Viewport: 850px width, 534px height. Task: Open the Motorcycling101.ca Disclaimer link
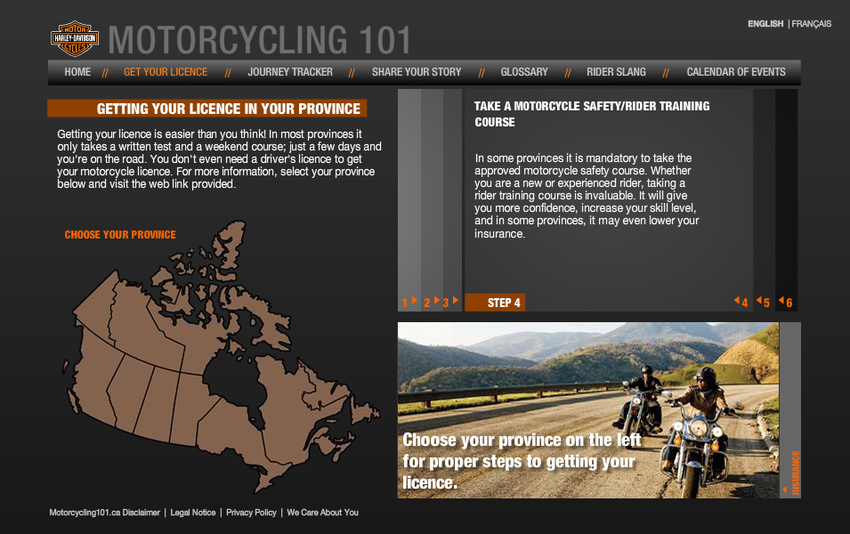pos(105,512)
